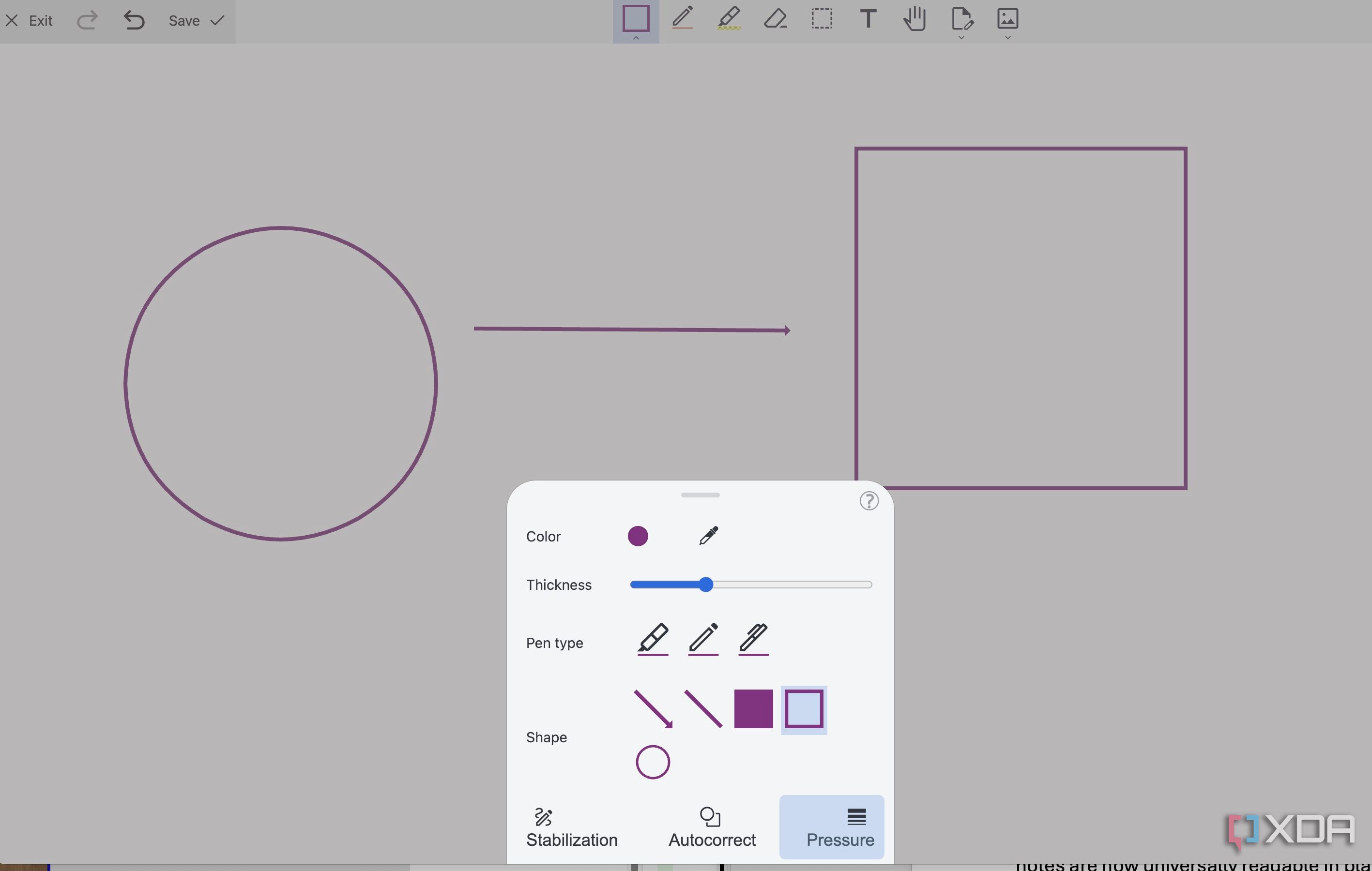1372x871 pixels.
Task: Click the undo arrow
Action: pos(134,20)
